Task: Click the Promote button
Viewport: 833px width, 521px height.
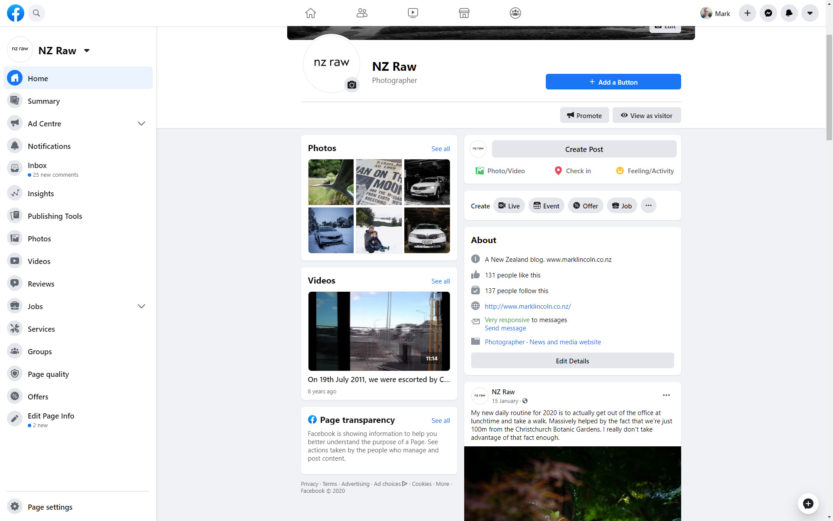Action: 584,115
